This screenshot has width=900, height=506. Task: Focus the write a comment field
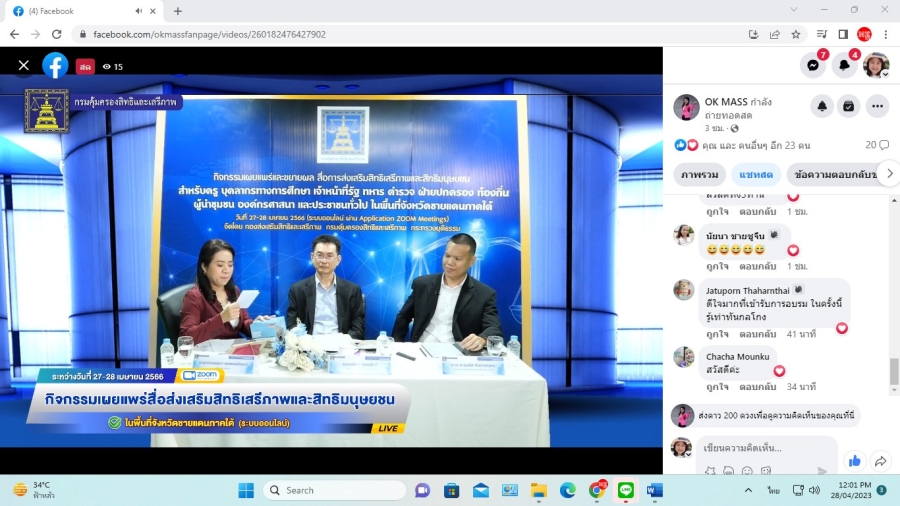(766, 447)
